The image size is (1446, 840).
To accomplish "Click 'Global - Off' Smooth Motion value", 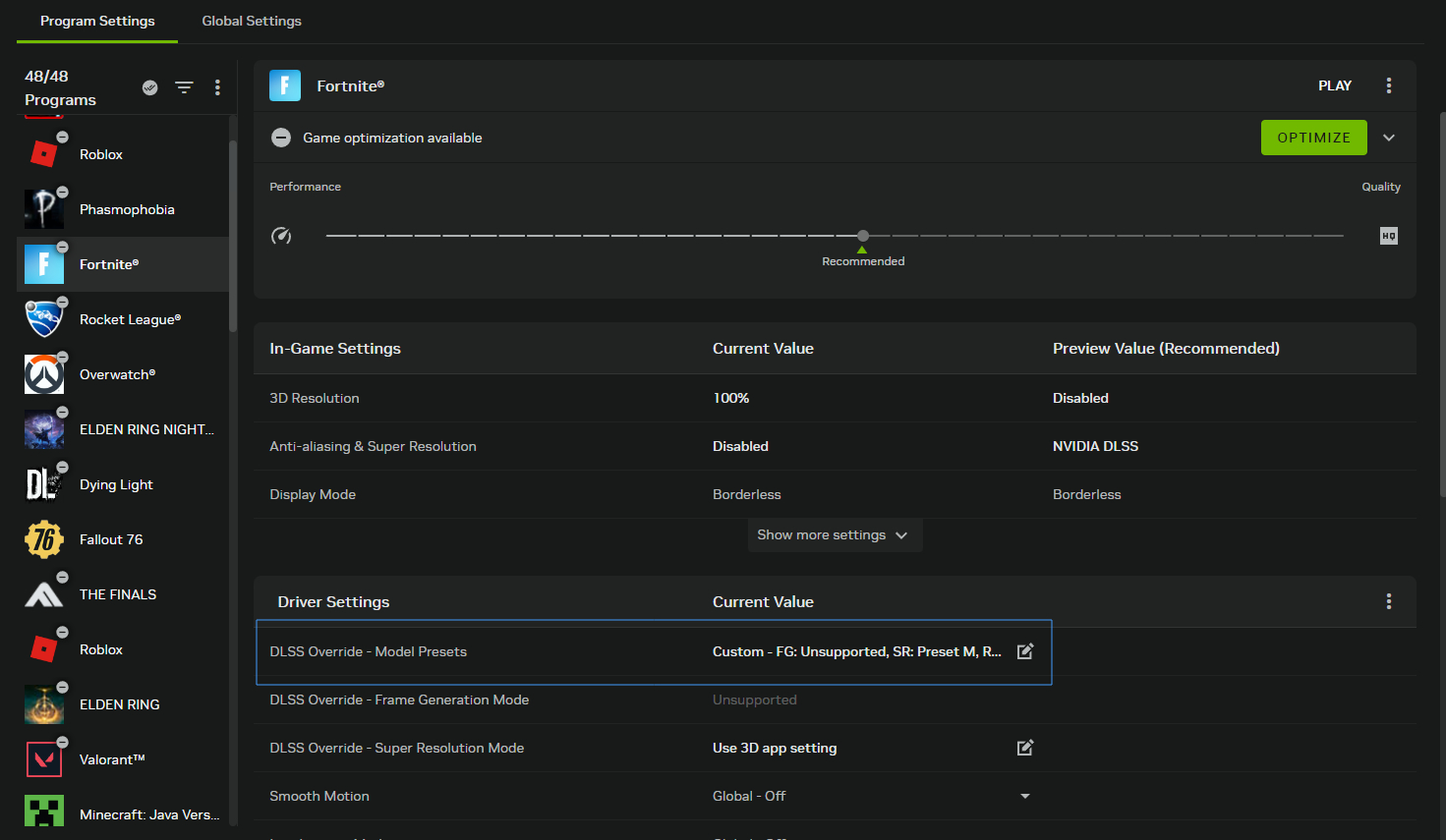I will coord(749,796).
